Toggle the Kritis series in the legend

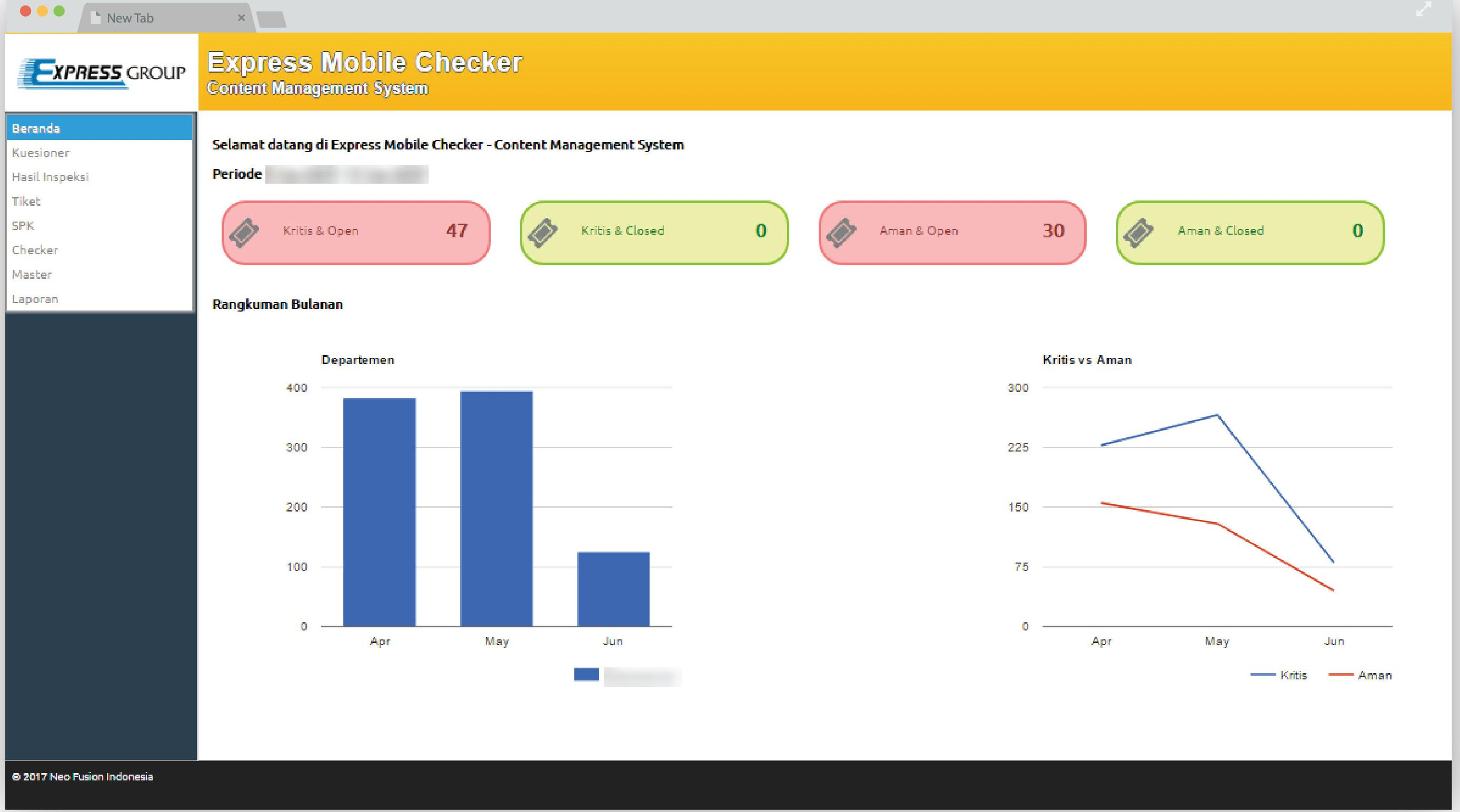point(1279,675)
